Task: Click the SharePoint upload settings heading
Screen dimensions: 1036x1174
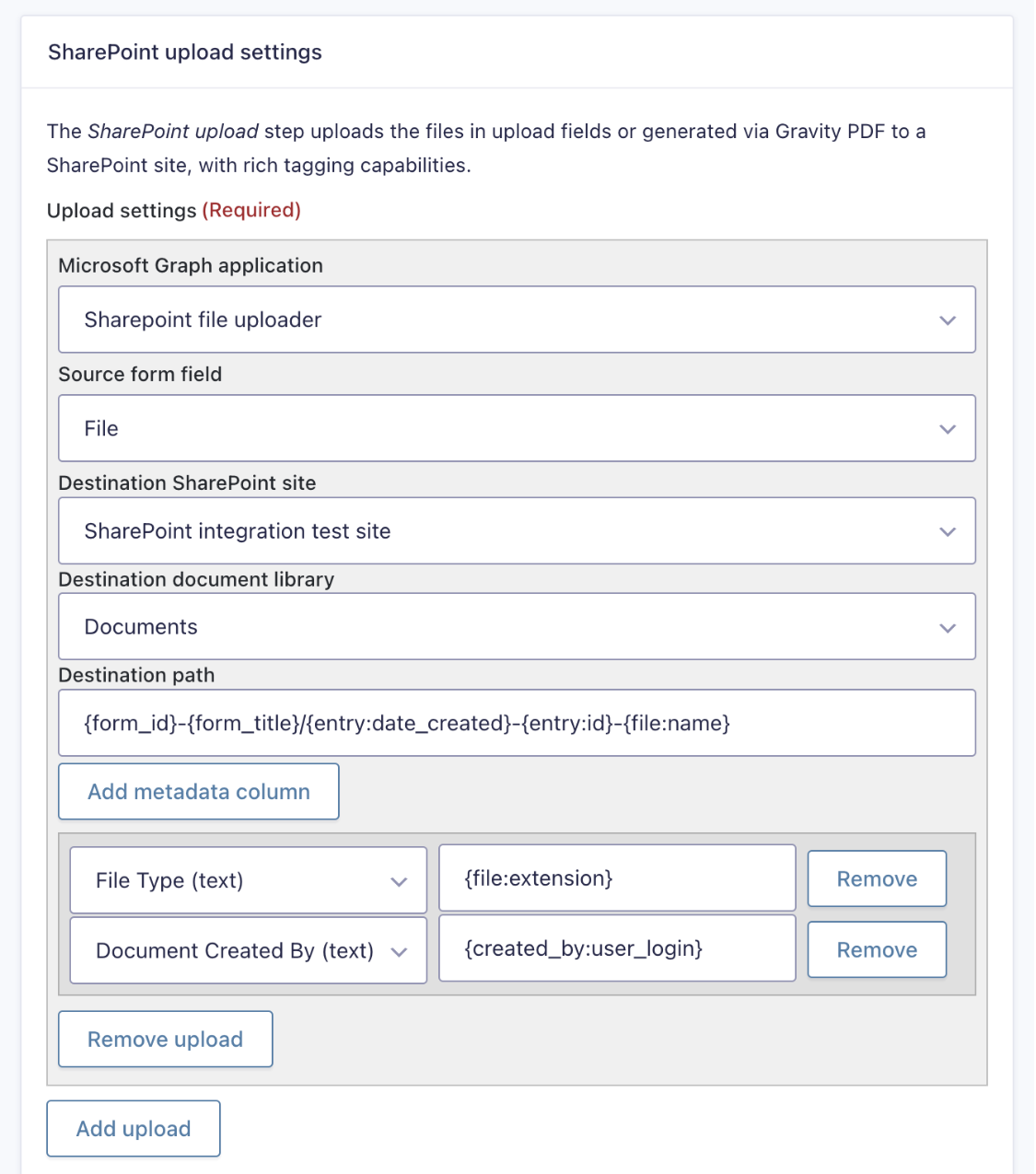Action: click(185, 52)
